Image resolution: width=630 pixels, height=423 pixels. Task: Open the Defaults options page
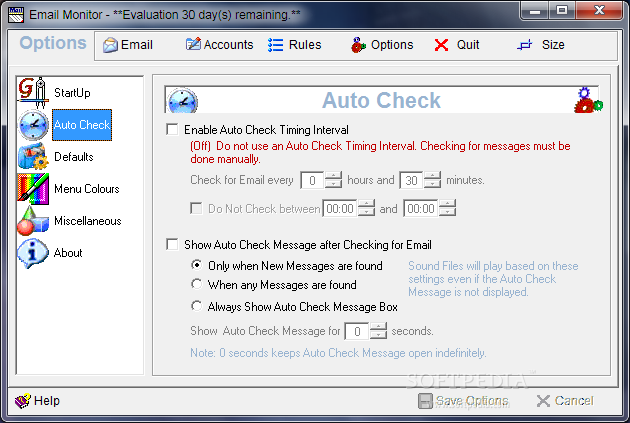[x=74, y=157]
